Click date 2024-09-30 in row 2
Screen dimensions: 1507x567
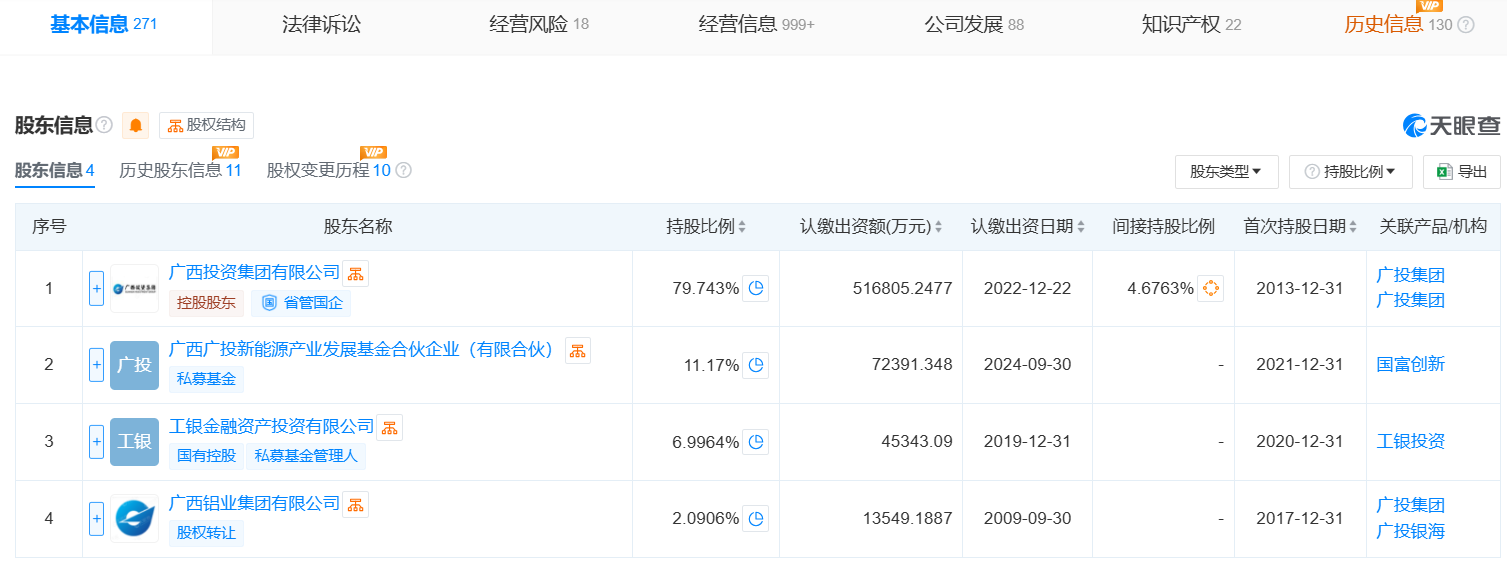point(1027,365)
